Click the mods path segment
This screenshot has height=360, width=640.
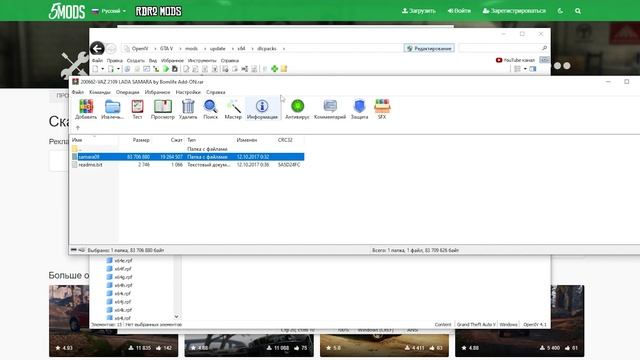(x=191, y=49)
